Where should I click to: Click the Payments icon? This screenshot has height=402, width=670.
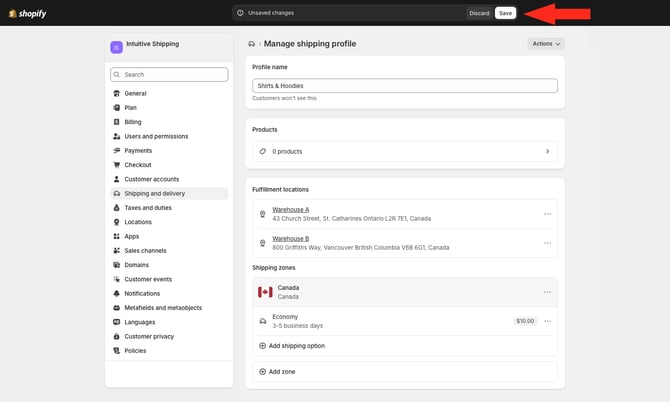[116, 150]
